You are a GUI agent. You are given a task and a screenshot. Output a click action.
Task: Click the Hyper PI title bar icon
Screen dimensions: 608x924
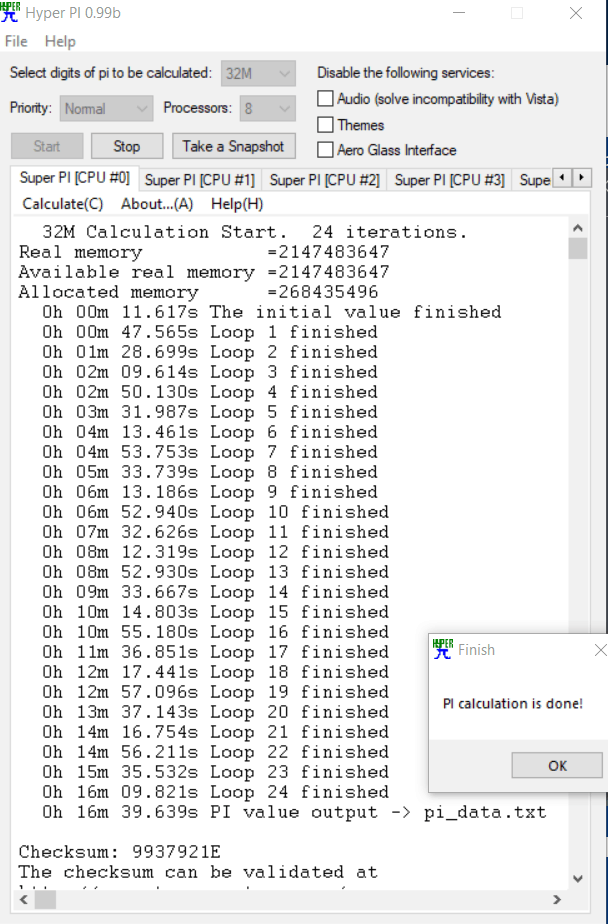point(10,13)
